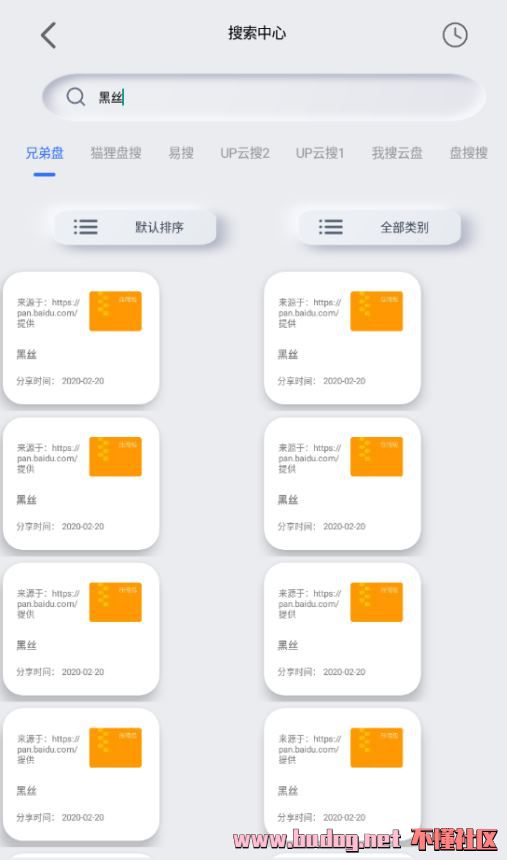Open the fourth-row left result card
Image resolution: width=507 pixels, height=860 pixels.
pos(81,774)
